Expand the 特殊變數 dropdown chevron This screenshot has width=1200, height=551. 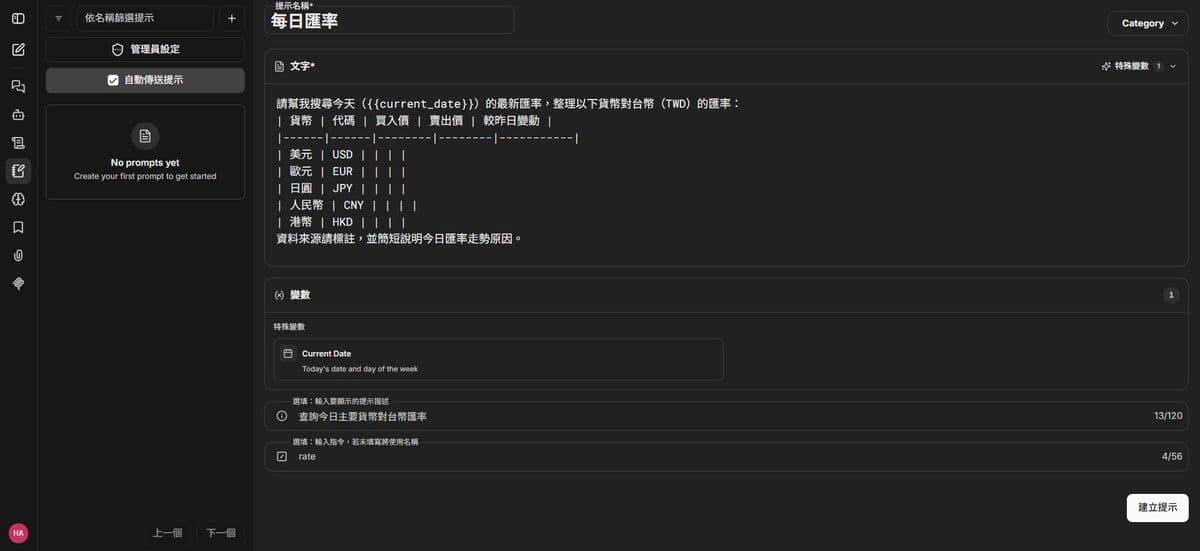click(x=1173, y=66)
